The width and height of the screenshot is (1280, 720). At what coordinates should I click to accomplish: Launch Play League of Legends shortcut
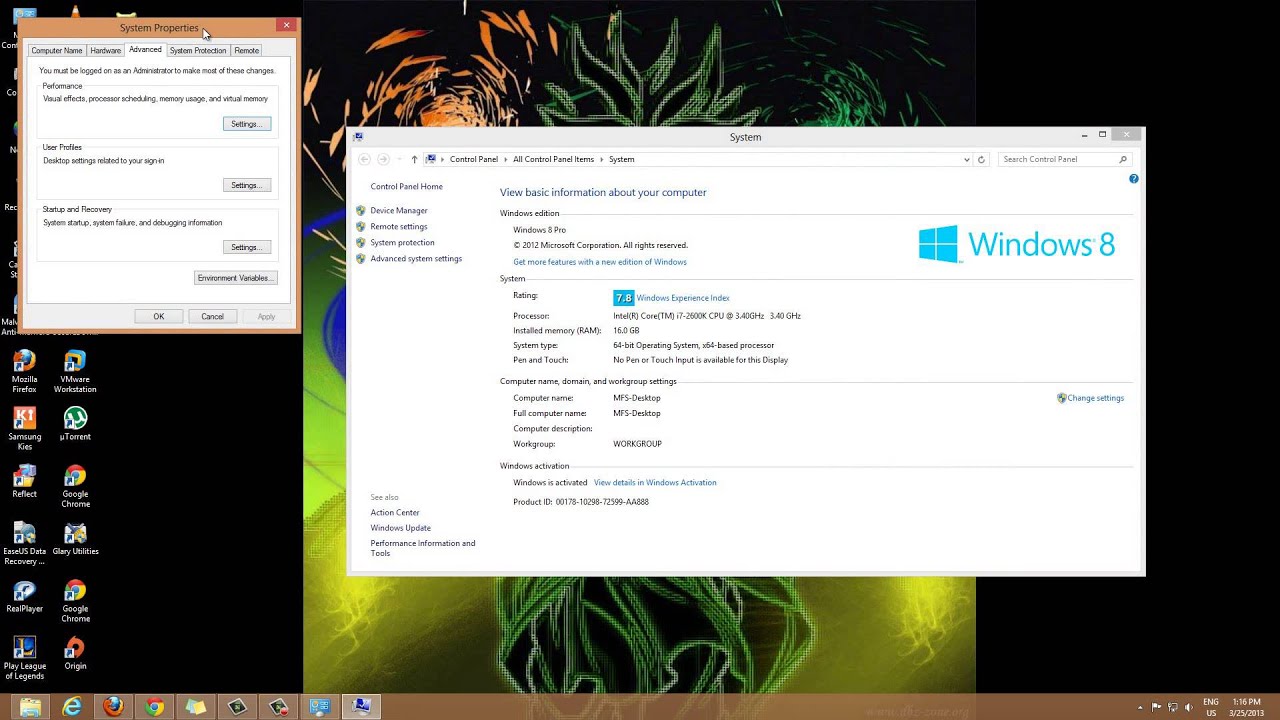coord(24,657)
